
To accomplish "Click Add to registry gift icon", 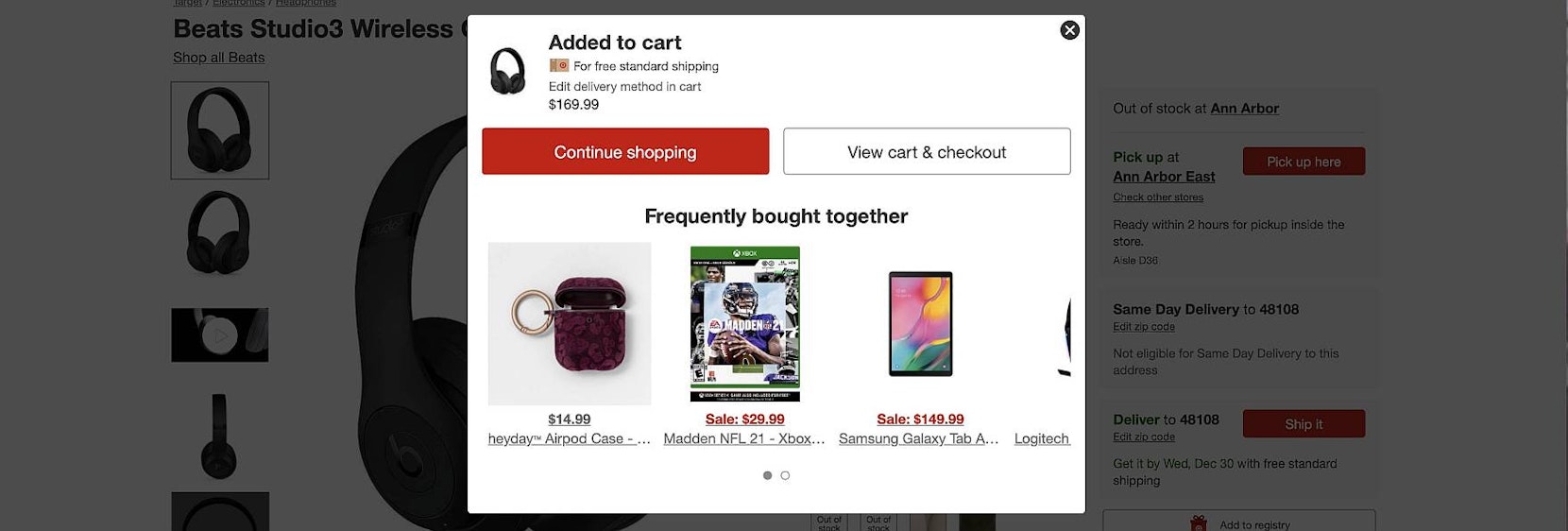I will click(1199, 523).
